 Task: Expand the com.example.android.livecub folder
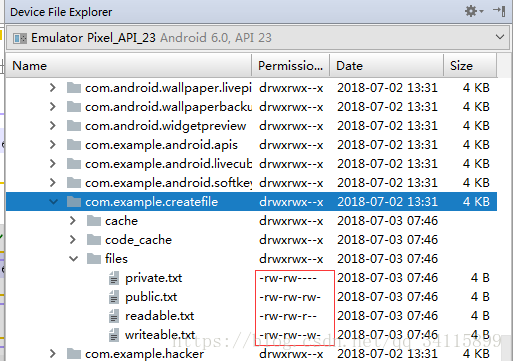click(x=53, y=164)
